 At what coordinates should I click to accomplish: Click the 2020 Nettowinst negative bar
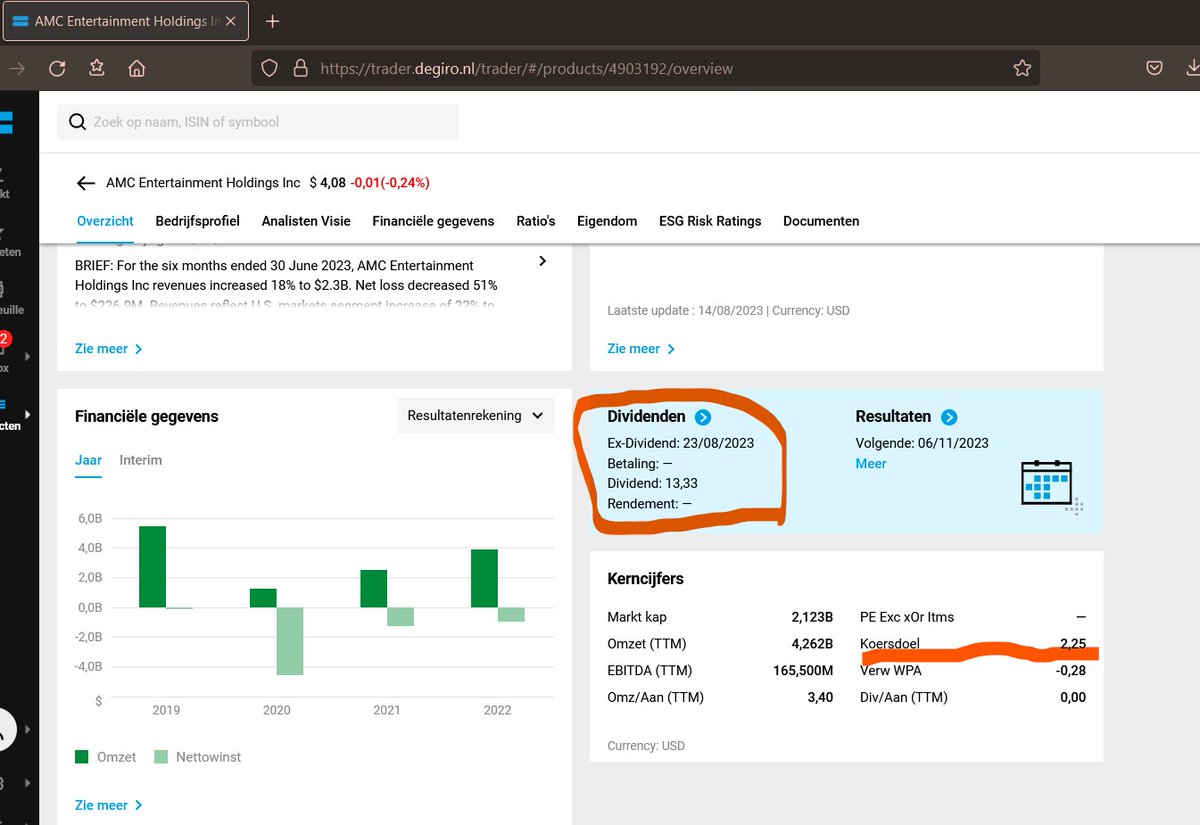point(290,641)
